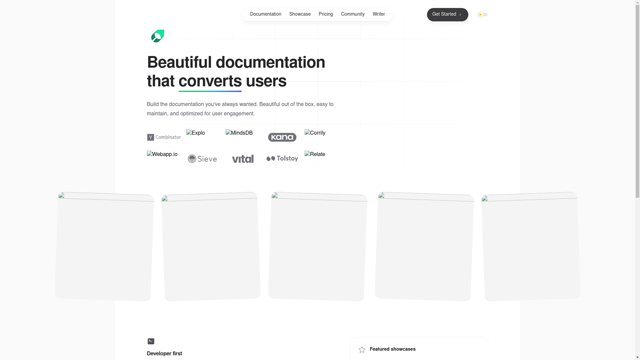Click the star icon beside Featured showcases

click(362, 350)
